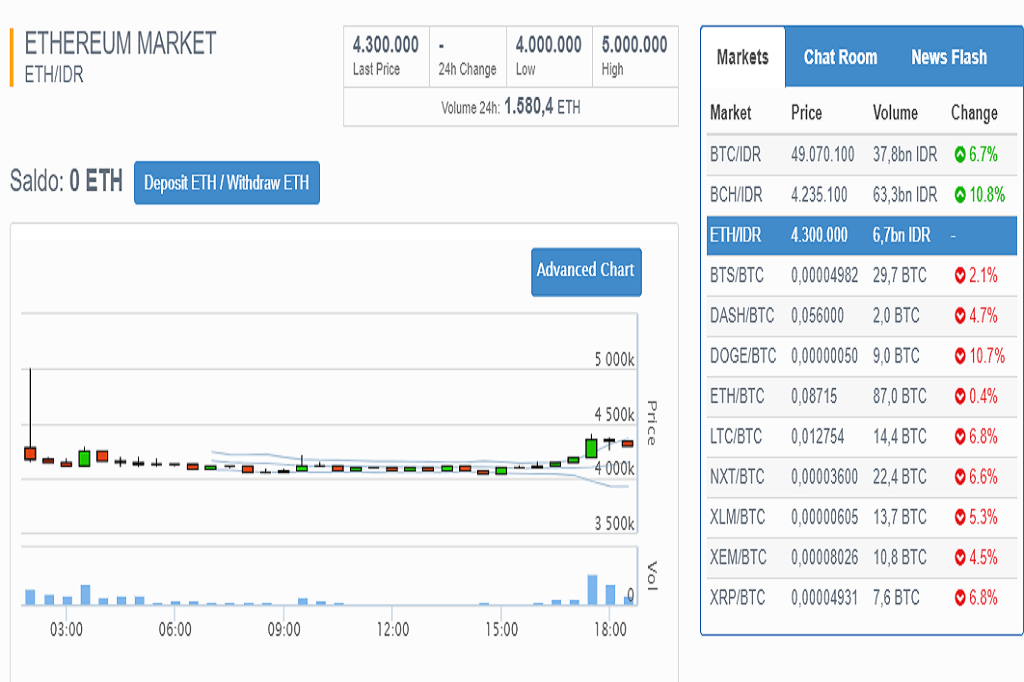Image resolution: width=1024 pixels, height=682 pixels.
Task: Click the 4.000.000 Low value
Action: click(549, 45)
